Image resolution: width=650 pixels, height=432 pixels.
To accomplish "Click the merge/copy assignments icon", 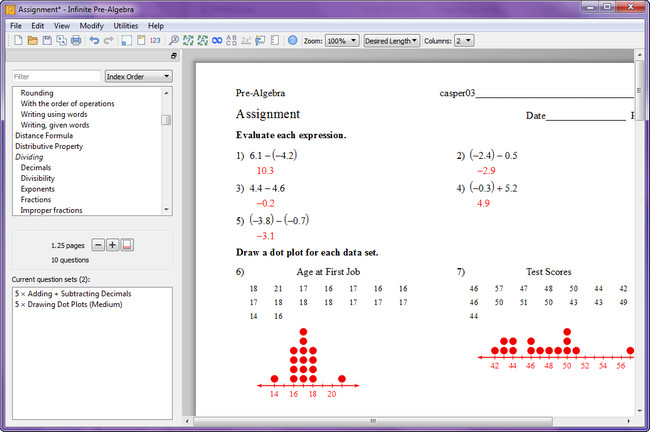I will coord(61,40).
